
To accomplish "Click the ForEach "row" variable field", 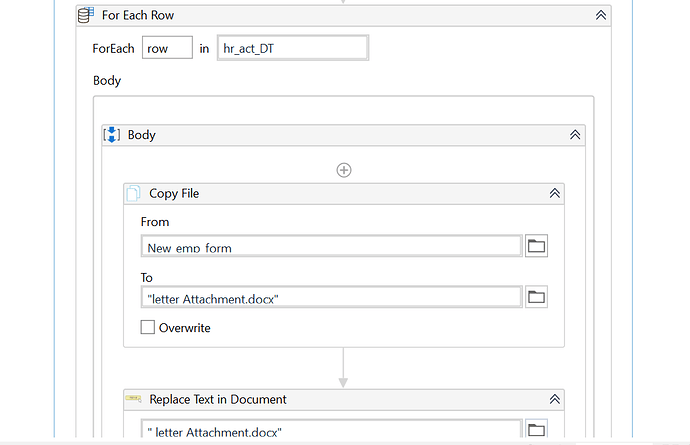I will 167,48.
